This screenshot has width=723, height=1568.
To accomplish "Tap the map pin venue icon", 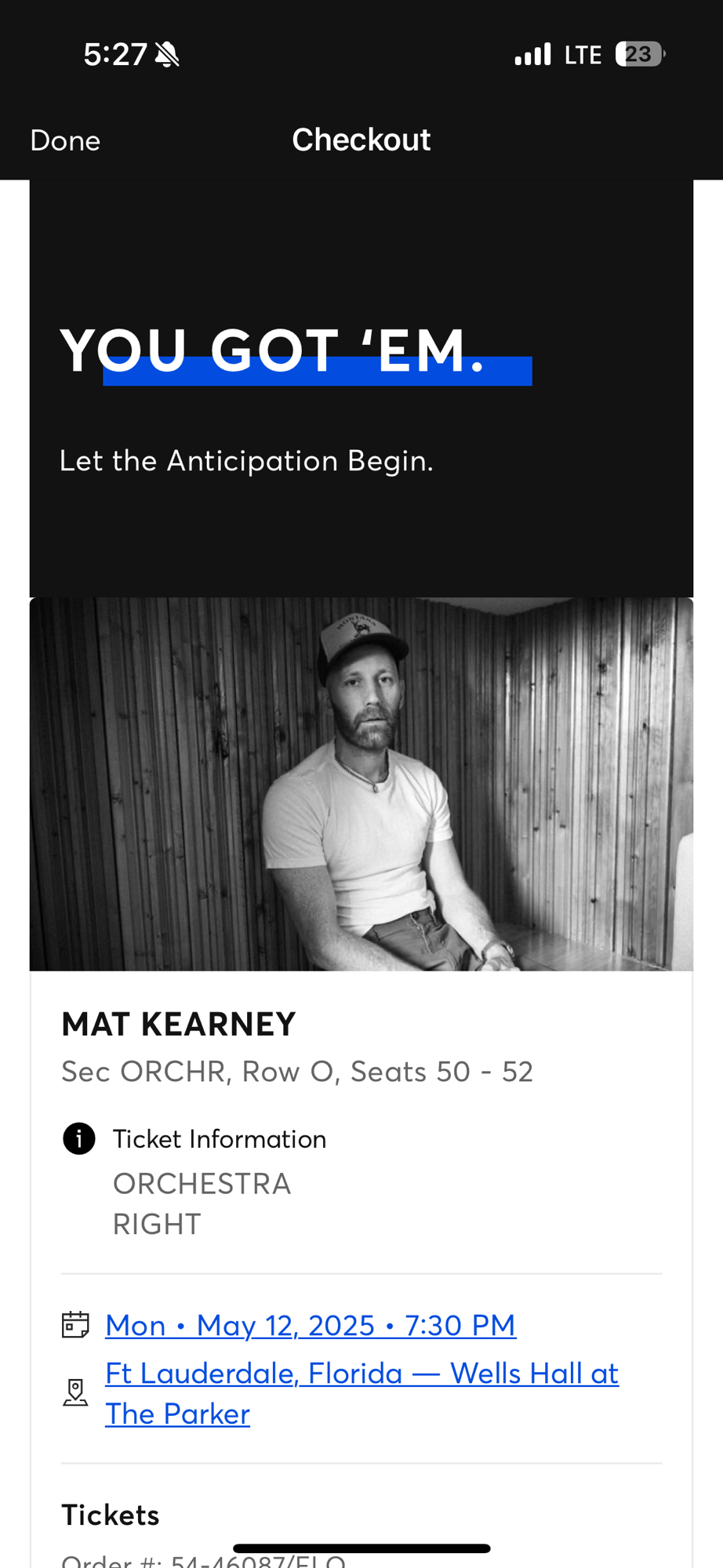I will coord(75,1393).
